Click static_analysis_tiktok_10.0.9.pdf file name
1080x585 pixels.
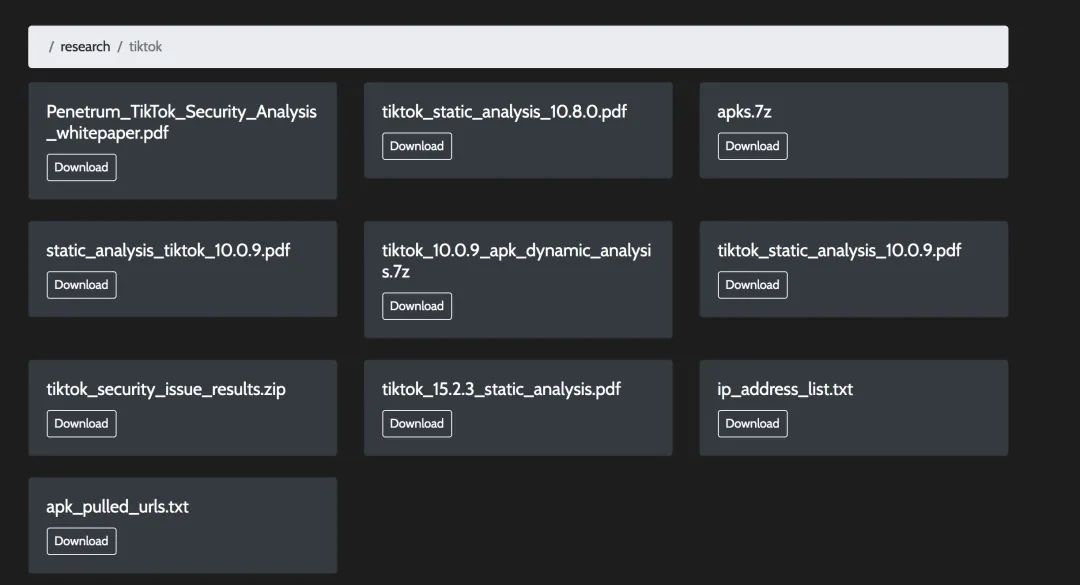[x=168, y=250]
